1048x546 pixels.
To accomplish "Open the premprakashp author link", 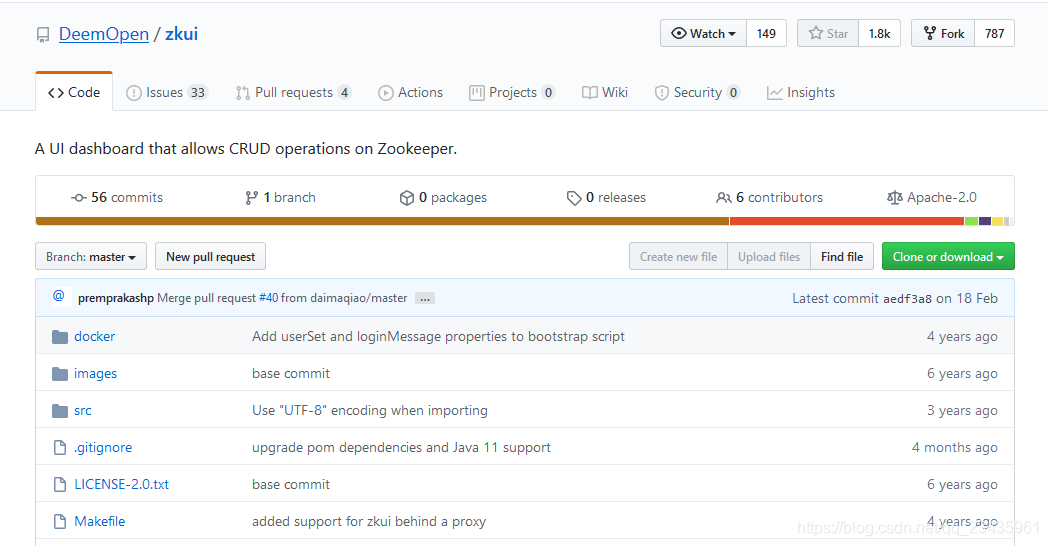I will click(x=116, y=298).
